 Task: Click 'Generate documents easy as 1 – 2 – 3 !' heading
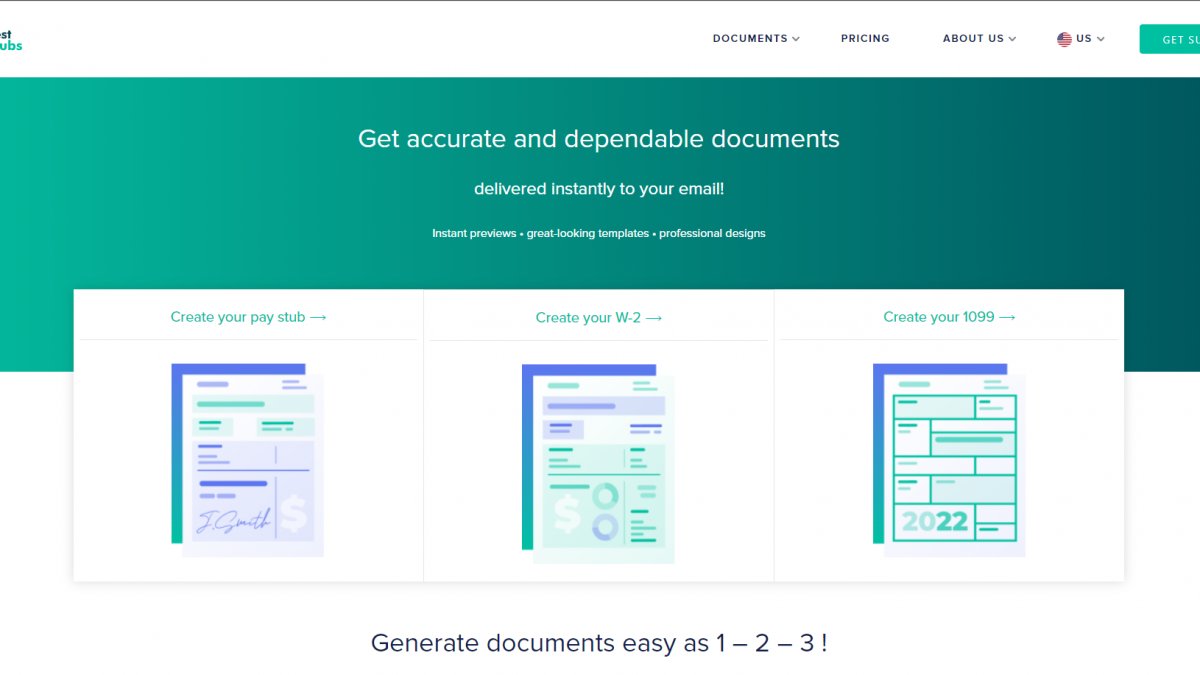599,643
